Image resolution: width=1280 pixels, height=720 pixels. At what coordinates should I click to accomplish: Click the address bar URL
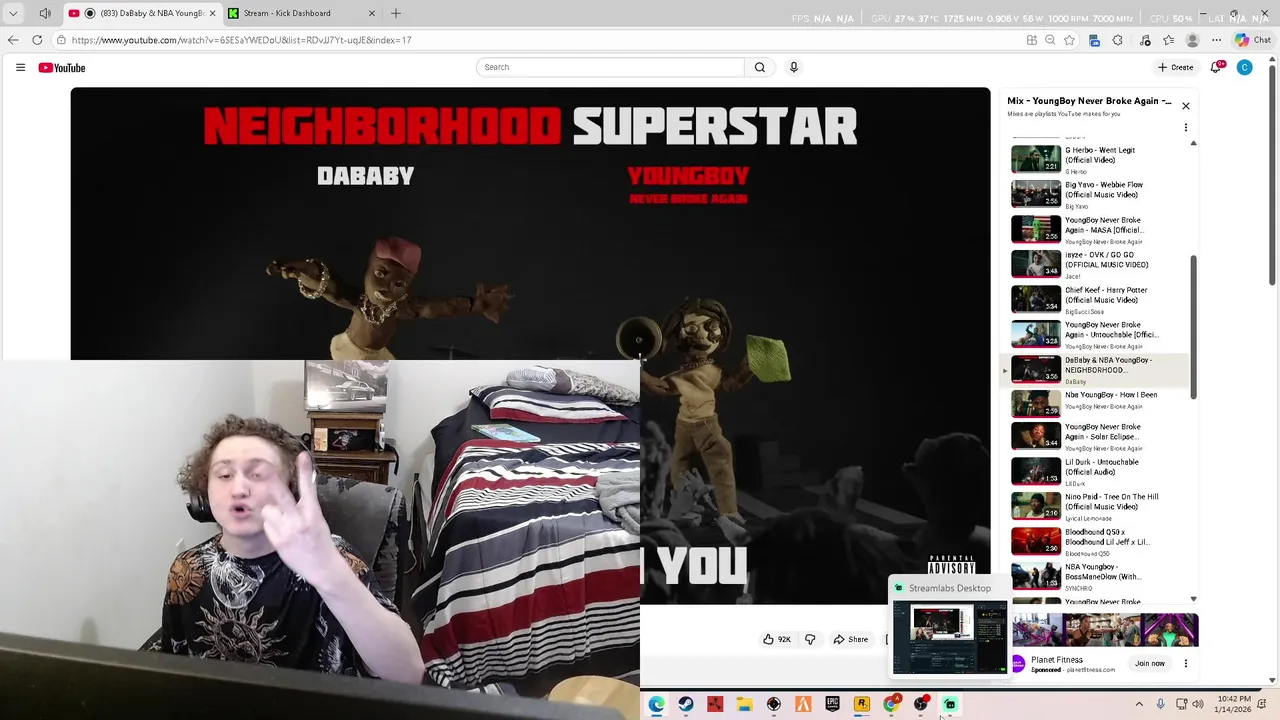pos(241,40)
